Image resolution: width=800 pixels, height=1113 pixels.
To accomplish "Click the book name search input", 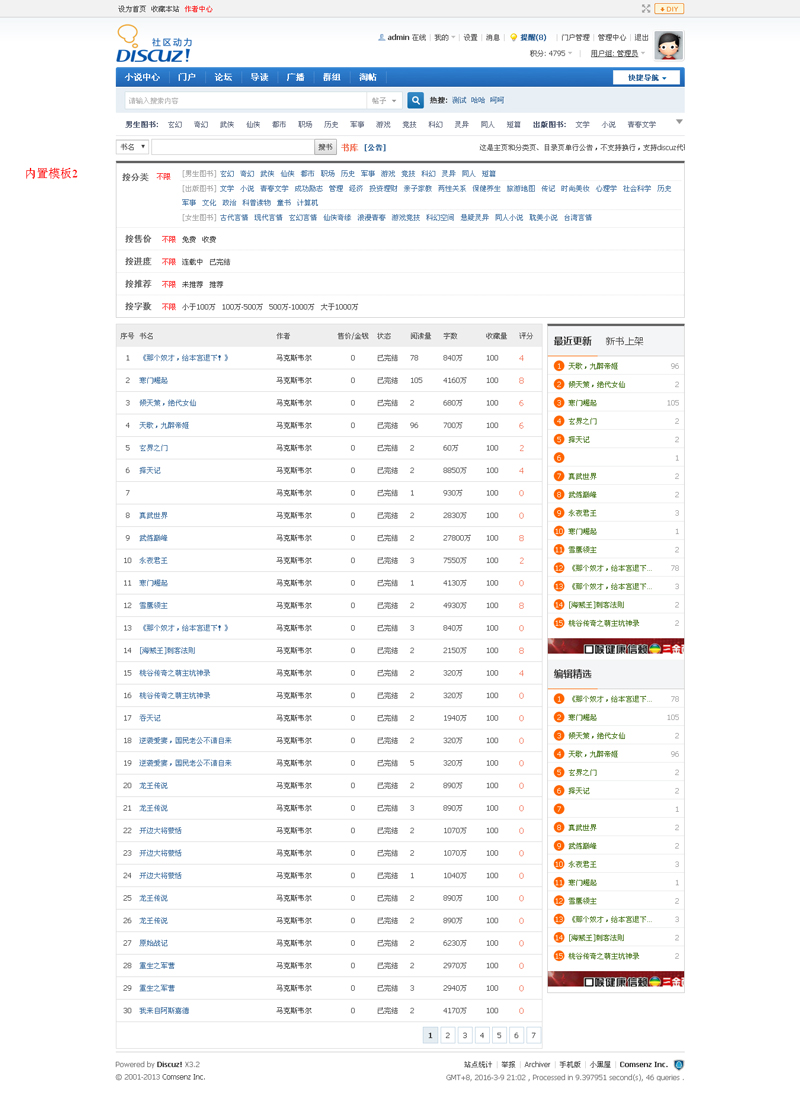I will click(233, 147).
